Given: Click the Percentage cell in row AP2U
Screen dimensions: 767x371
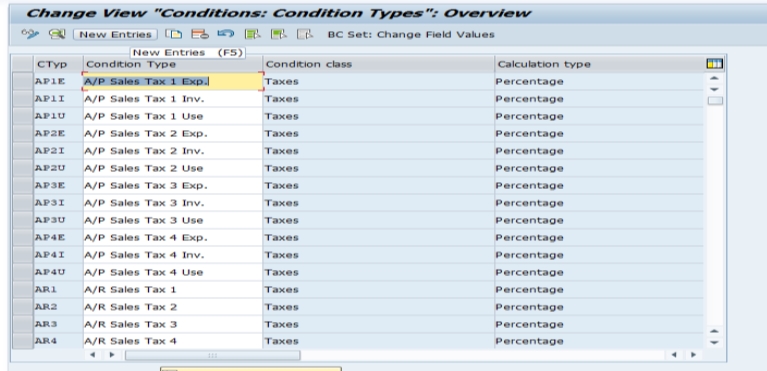Looking at the screenshot, I should point(599,168).
